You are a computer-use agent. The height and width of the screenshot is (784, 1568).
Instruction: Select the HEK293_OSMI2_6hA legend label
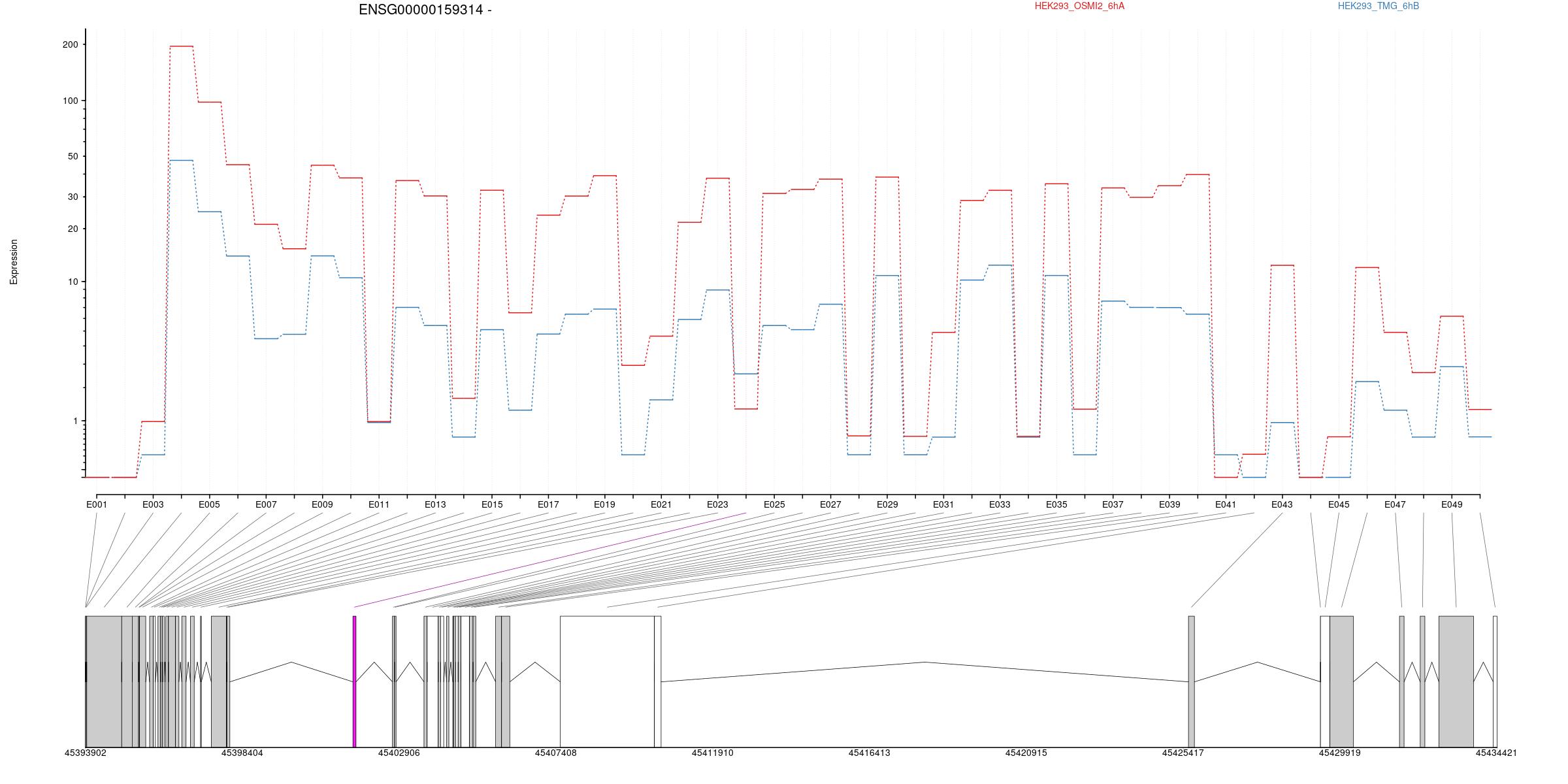(1079, 6)
